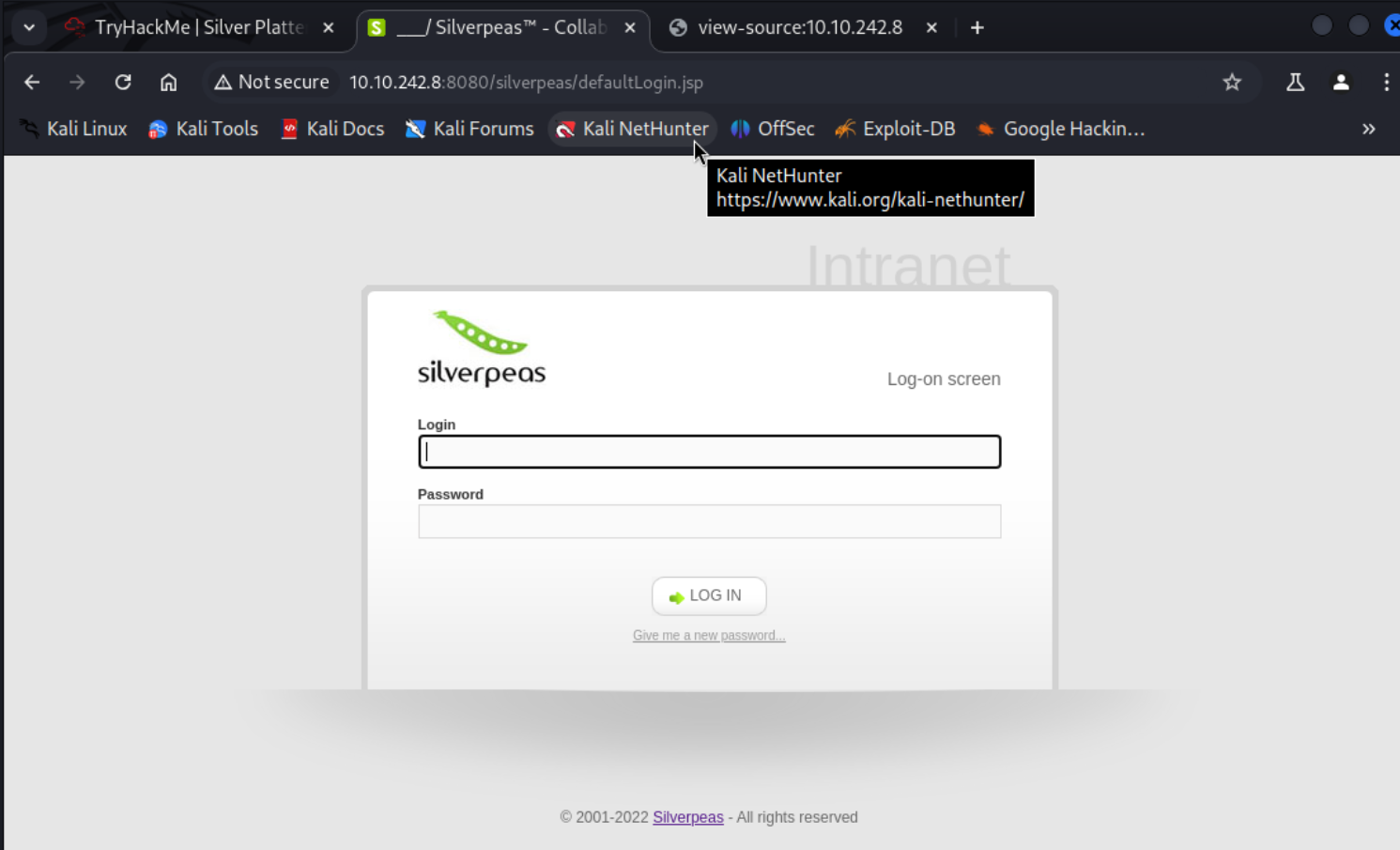Open the Kali Tools bookmark
1400x850 pixels.
[203, 129]
